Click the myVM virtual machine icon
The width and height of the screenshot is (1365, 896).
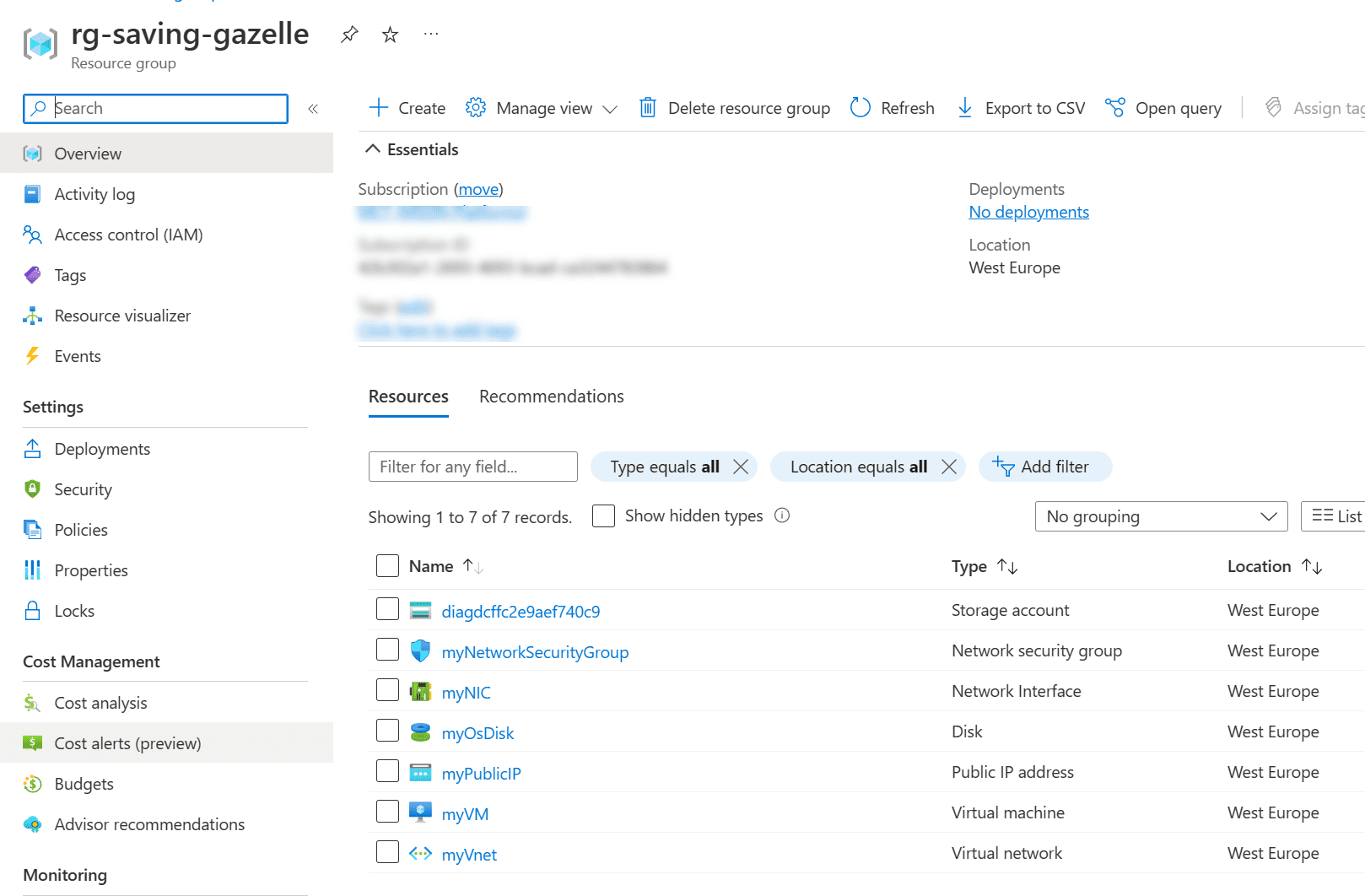[x=420, y=812]
